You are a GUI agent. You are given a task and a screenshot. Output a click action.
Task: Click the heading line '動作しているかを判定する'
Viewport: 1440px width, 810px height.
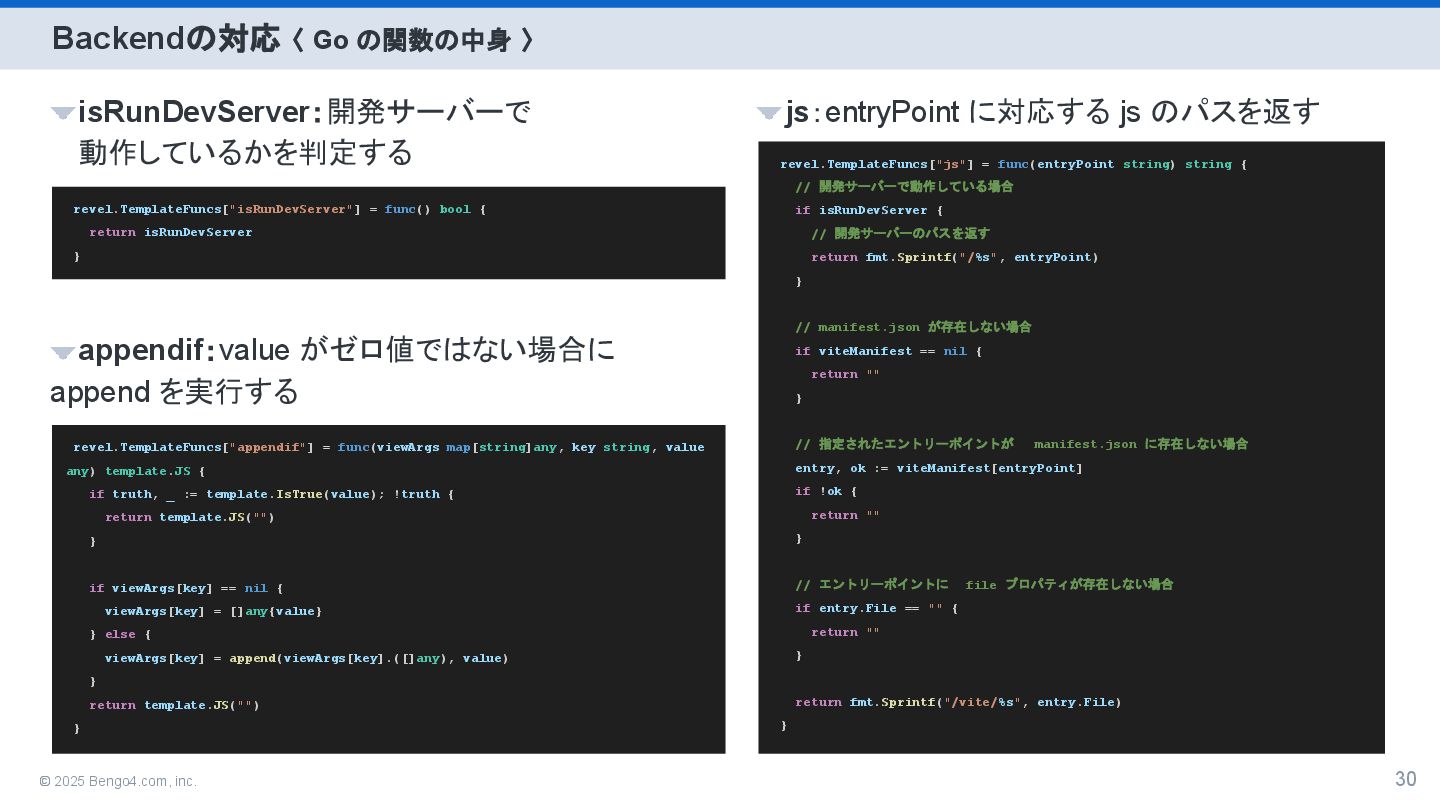point(246,153)
